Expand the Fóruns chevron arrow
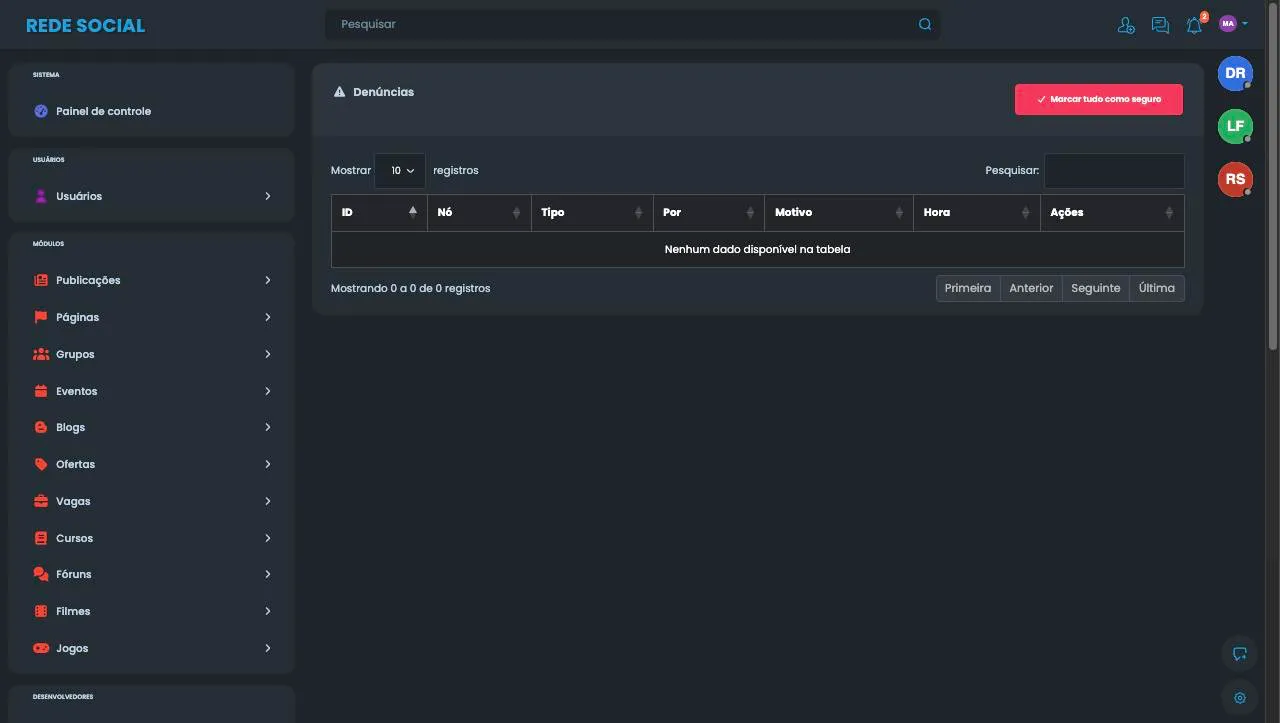1280x723 pixels. (x=268, y=574)
